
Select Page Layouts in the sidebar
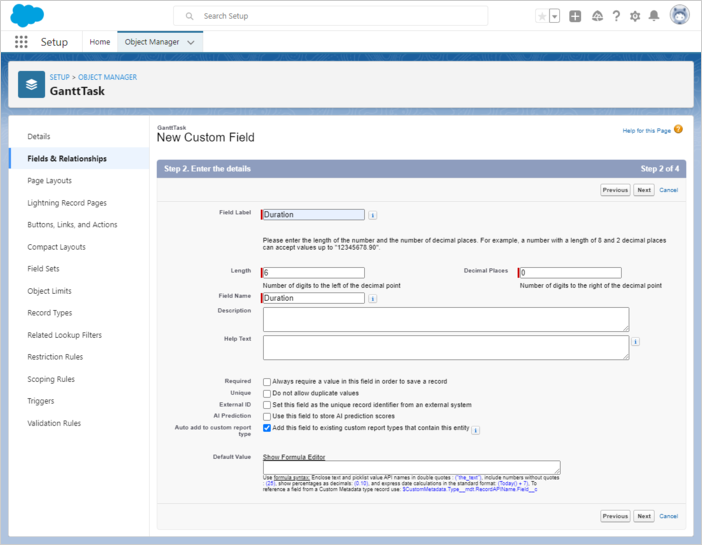pos(50,181)
